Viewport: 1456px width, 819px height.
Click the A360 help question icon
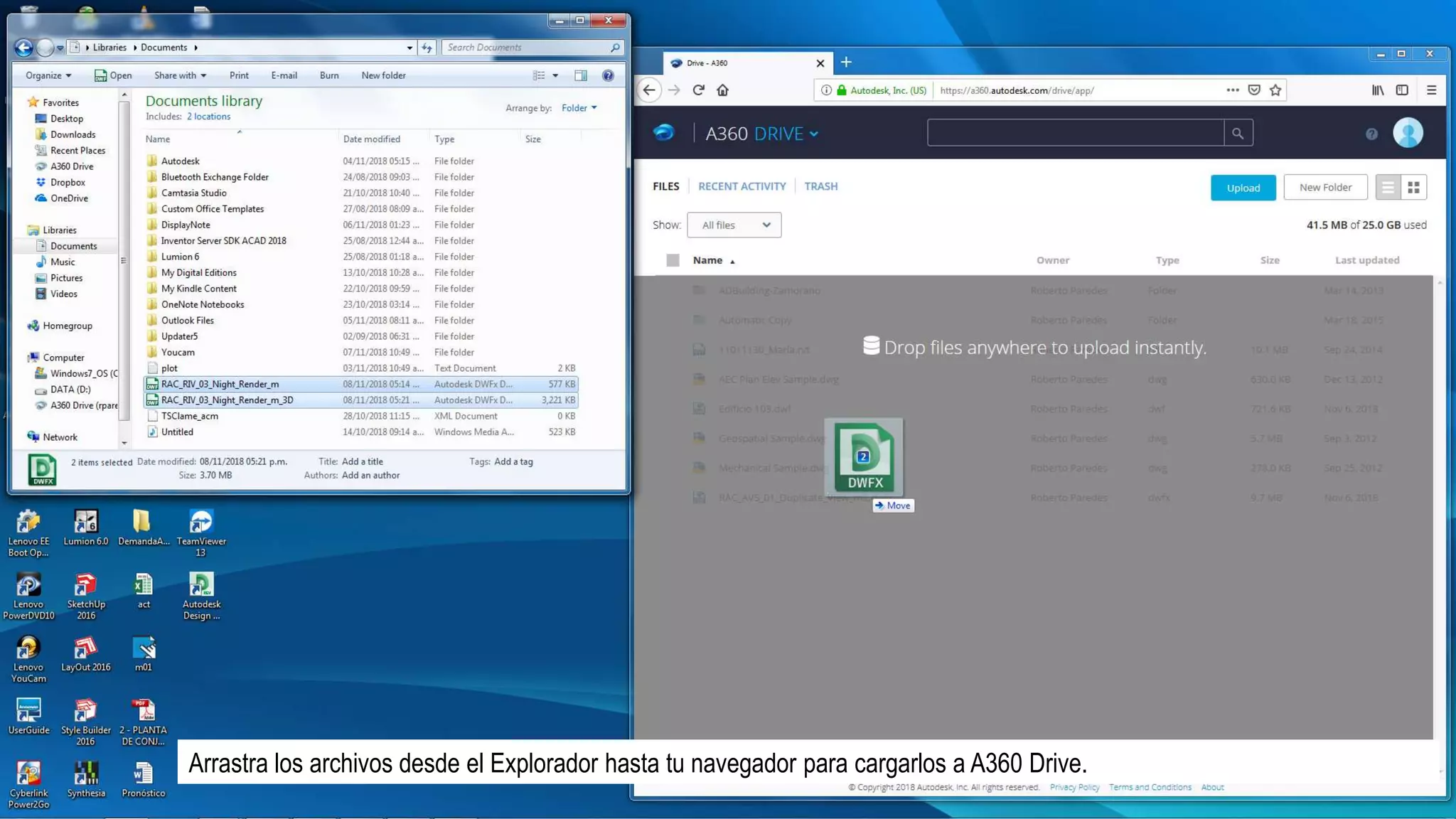1371,134
